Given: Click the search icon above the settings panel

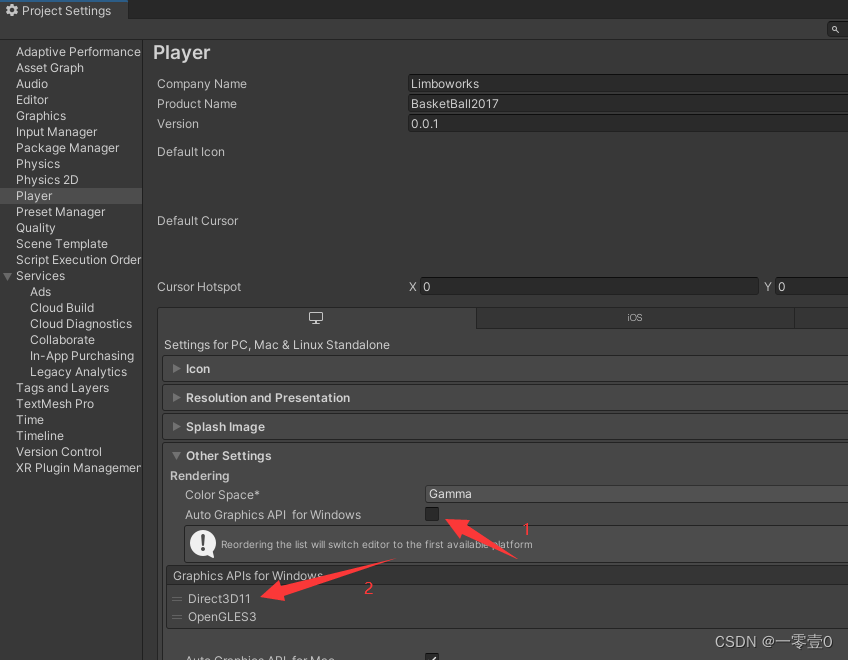Looking at the screenshot, I should click(835, 29).
